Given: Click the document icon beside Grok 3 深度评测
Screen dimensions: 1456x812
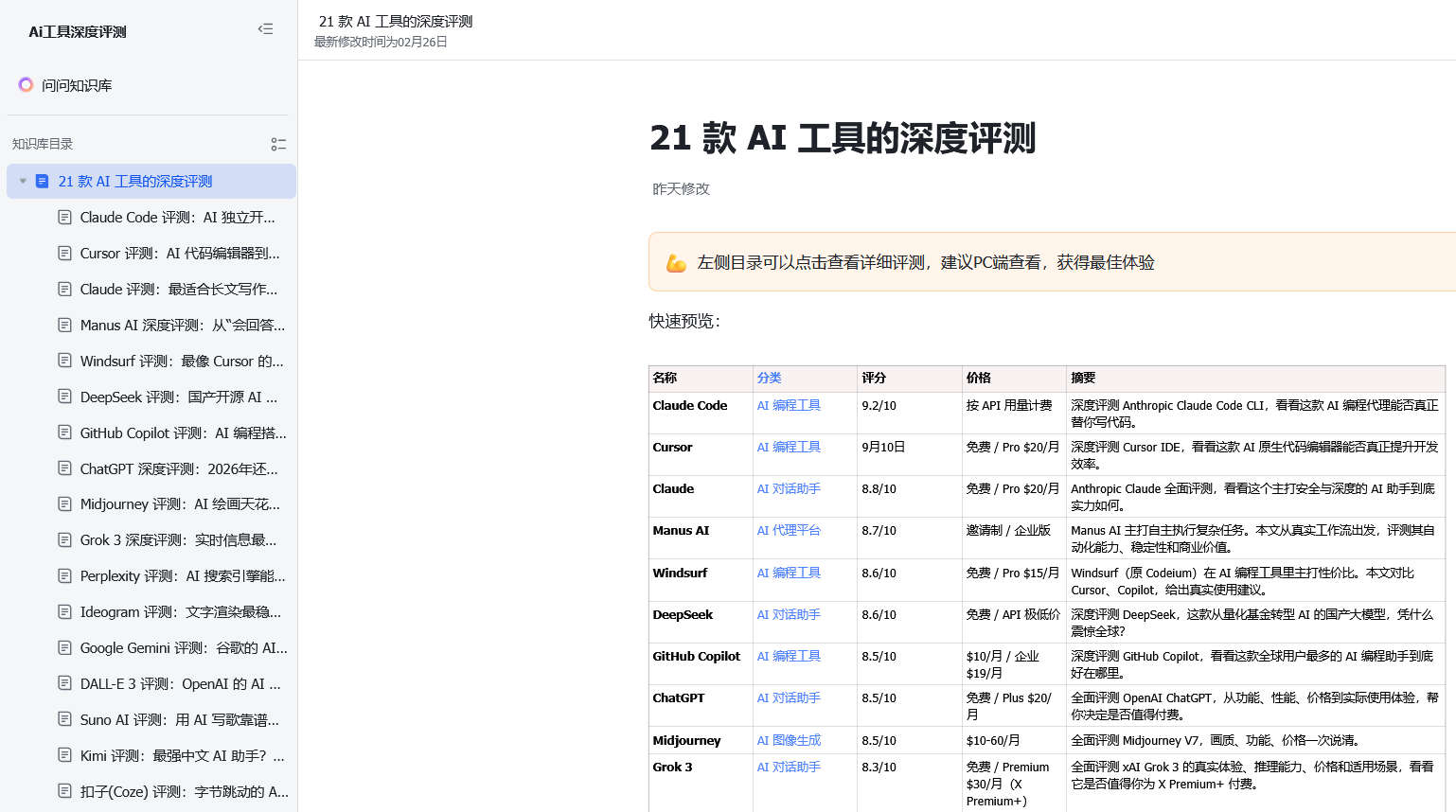Looking at the screenshot, I should [x=64, y=540].
